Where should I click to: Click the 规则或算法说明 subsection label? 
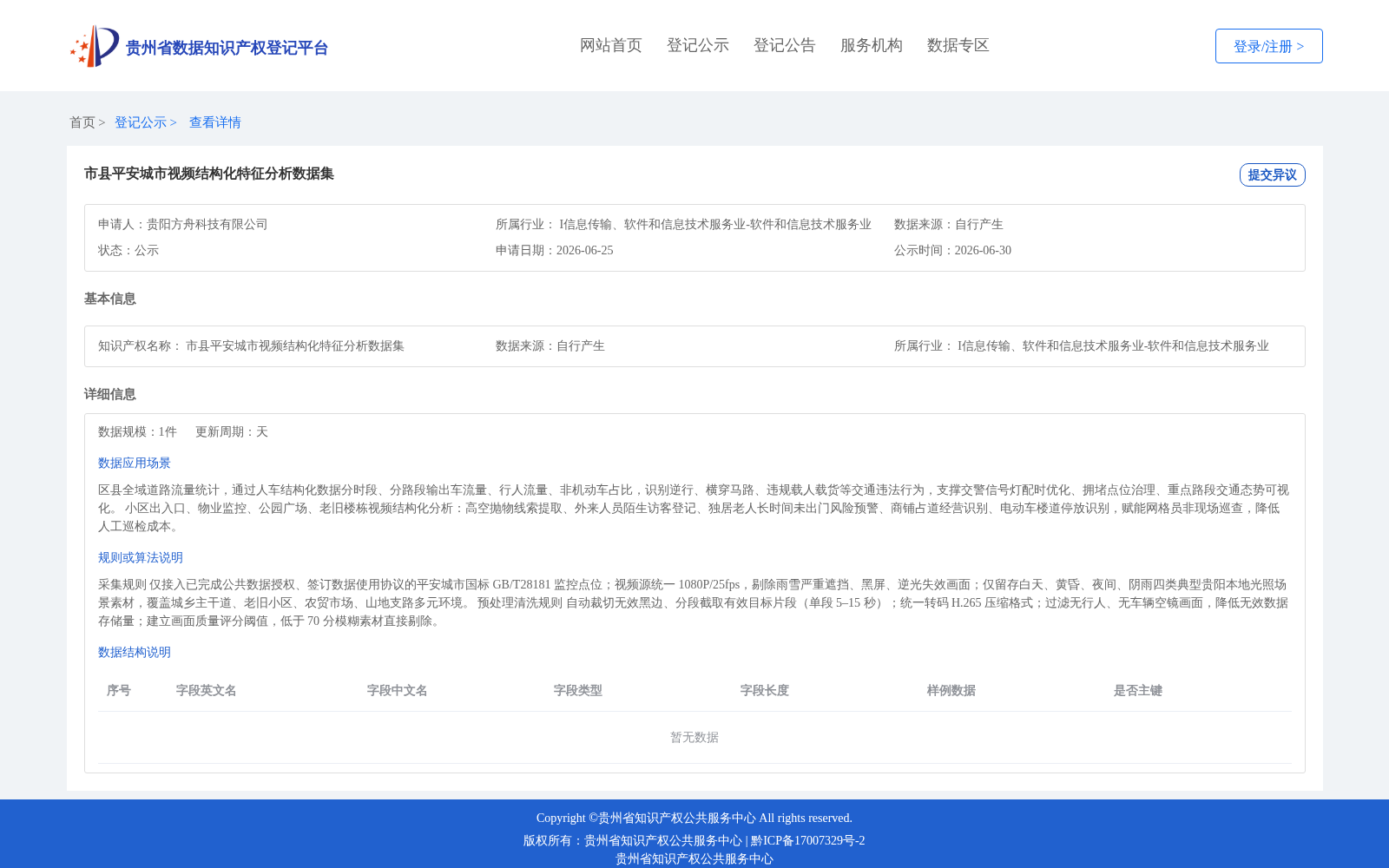[141, 557]
